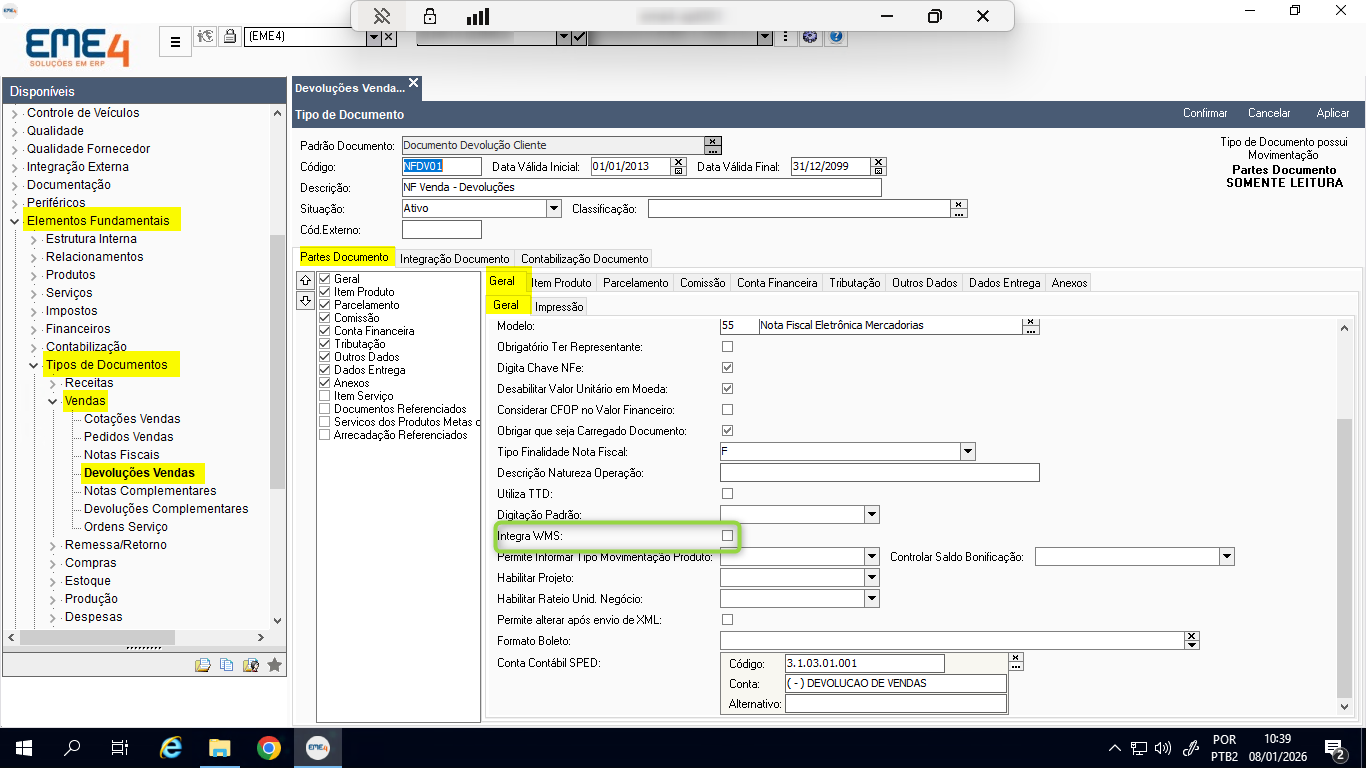Click the Cancelar button
The height and width of the screenshot is (768, 1366).
pos(1269,113)
